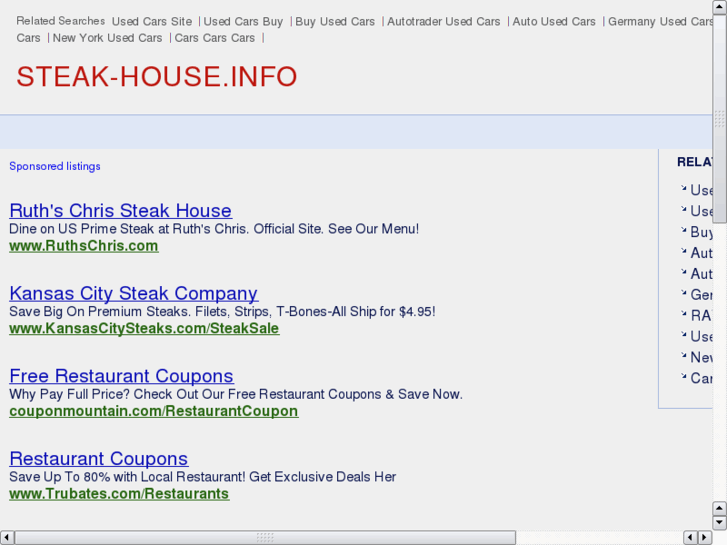Click the sidebar link beginning with RA
Screen dimensions: 727x545
(701, 315)
